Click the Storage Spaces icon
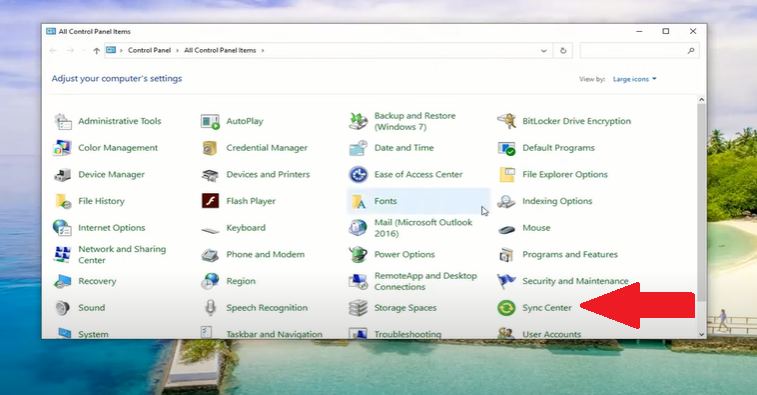The width and height of the screenshot is (757, 395). 358,308
